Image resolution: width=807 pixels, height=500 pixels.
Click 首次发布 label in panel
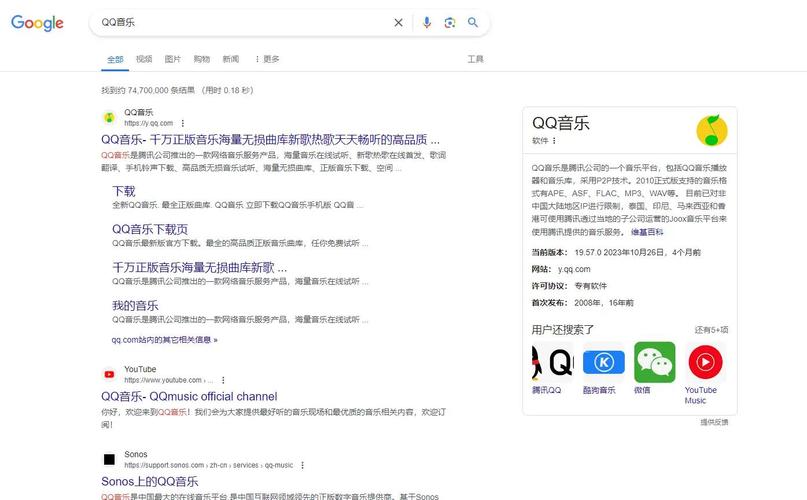[x=549, y=303]
